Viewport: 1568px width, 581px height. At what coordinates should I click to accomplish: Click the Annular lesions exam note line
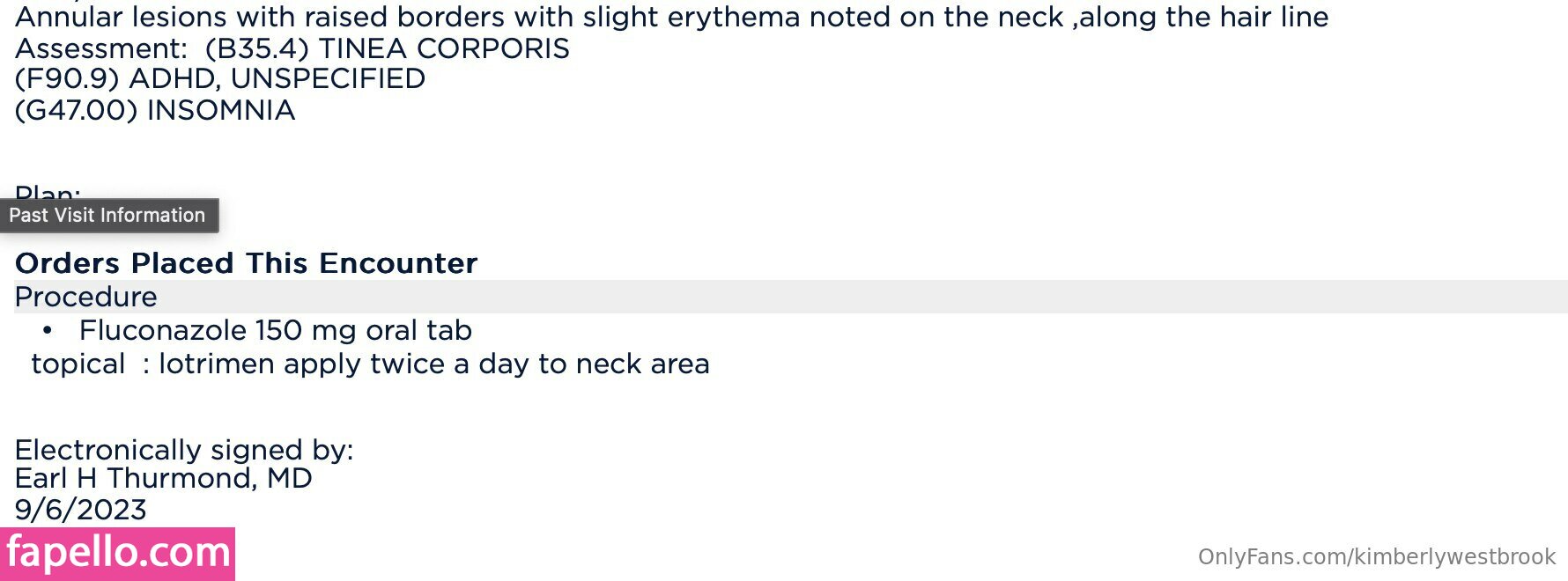[671, 17]
